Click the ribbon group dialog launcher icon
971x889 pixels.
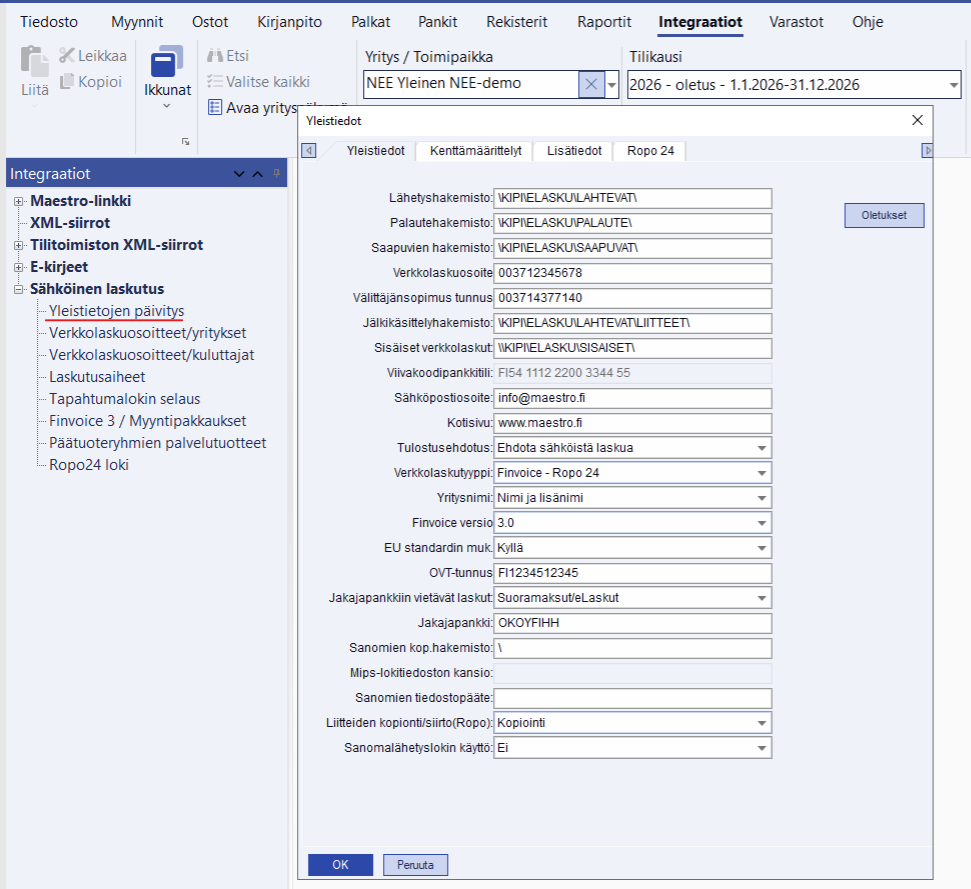(x=185, y=142)
